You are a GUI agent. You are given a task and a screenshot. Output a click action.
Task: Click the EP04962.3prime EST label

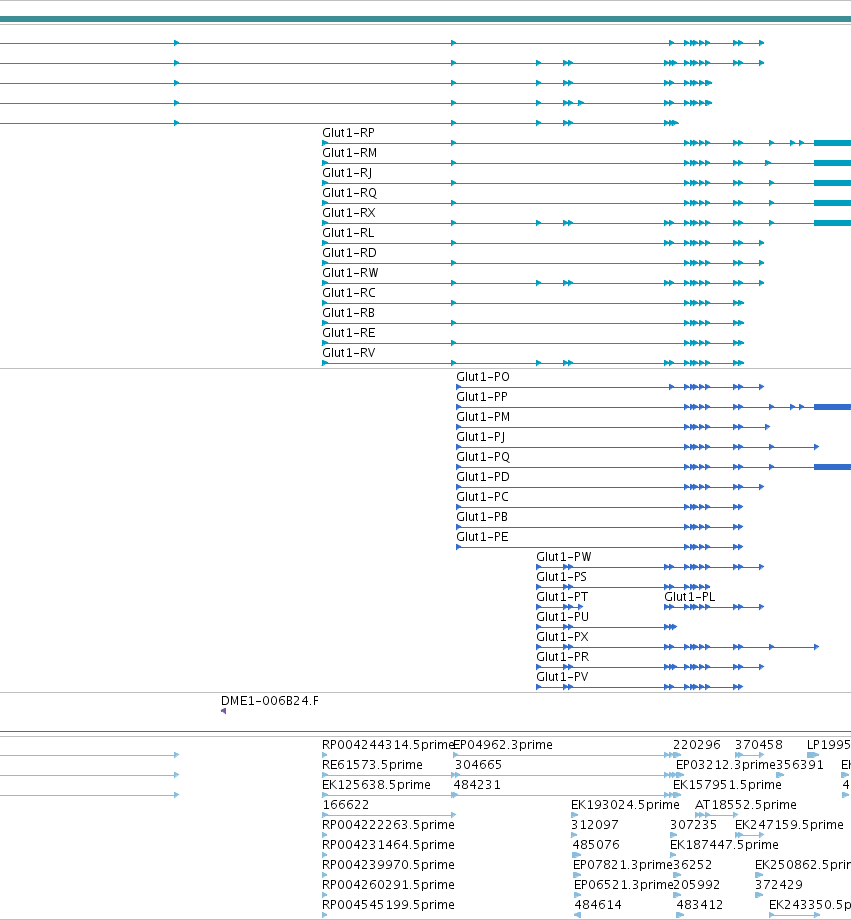[x=503, y=745]
